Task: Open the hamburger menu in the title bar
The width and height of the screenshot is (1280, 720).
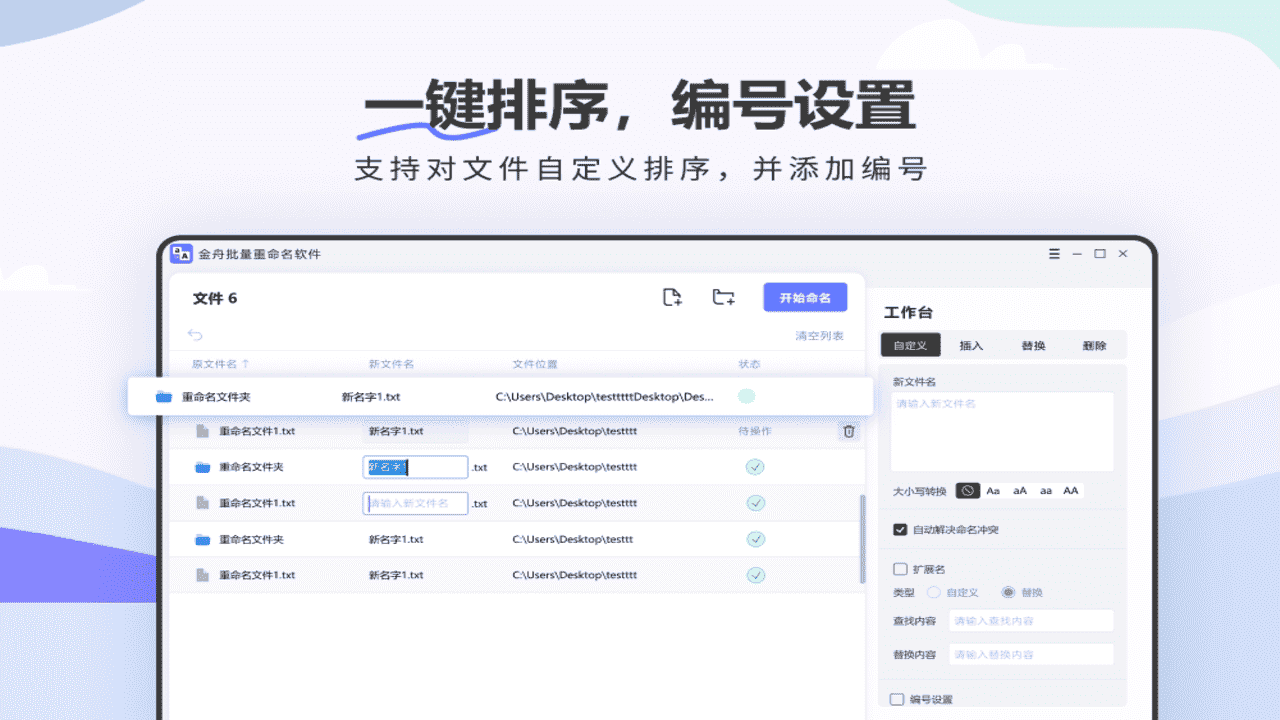Action: [x=1054, y=254]
